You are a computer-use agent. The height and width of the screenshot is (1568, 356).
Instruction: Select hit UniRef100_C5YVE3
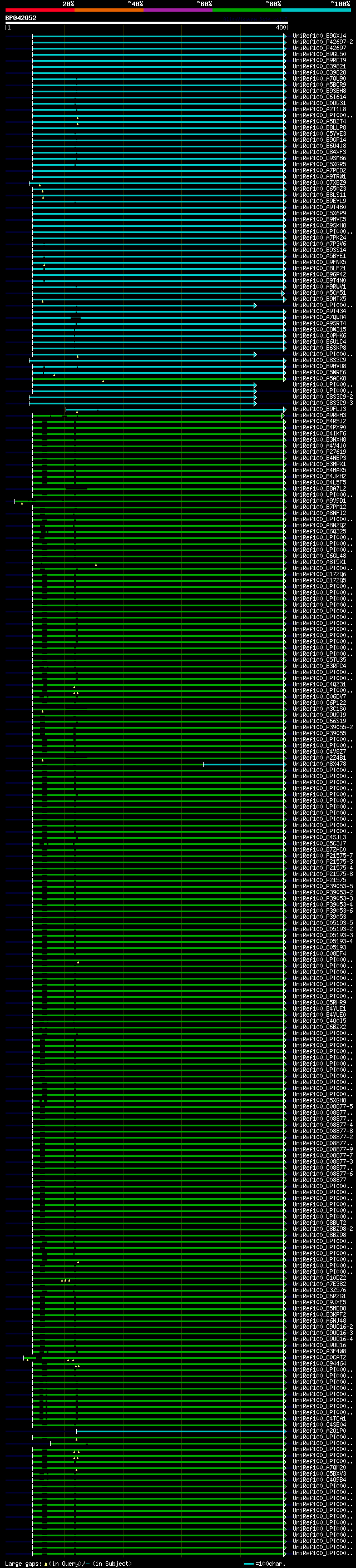pyautogui.click(x=319, y=133)
